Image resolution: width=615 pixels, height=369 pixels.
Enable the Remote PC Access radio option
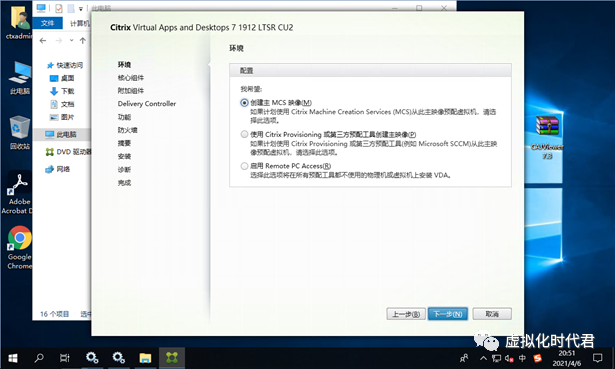(x=244, y=166)
